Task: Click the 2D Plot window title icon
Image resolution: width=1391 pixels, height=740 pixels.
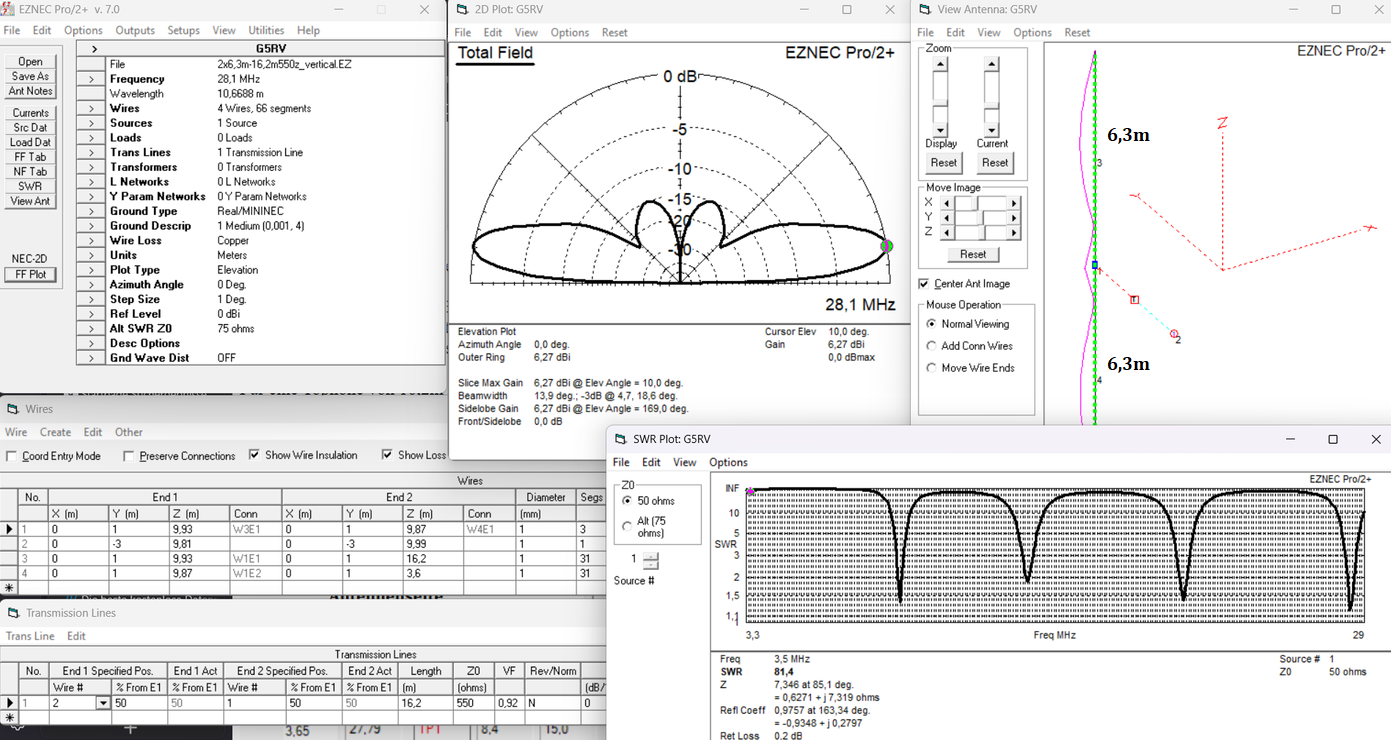Action: [461, 9]
